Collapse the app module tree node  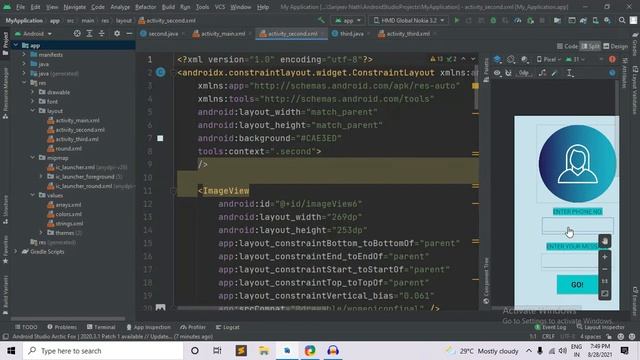tap(16, 45)
